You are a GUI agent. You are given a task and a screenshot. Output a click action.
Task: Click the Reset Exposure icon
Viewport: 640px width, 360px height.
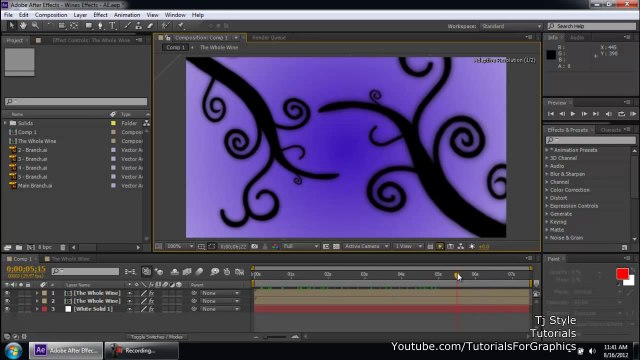point(472,247)
